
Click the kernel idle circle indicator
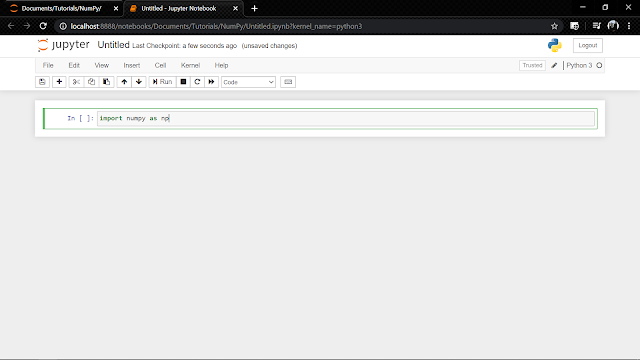click(599, 65)
